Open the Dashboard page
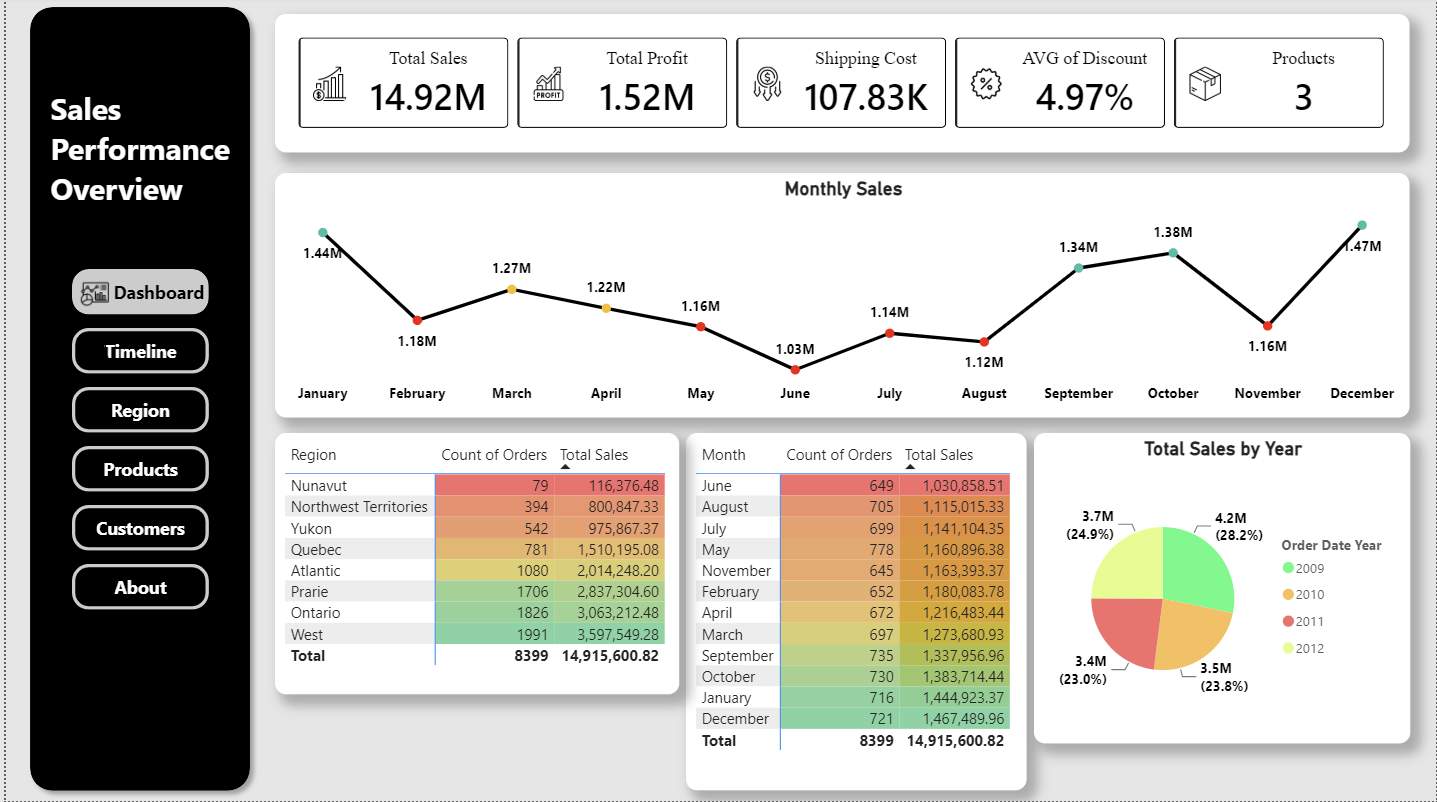 point(140,292)
